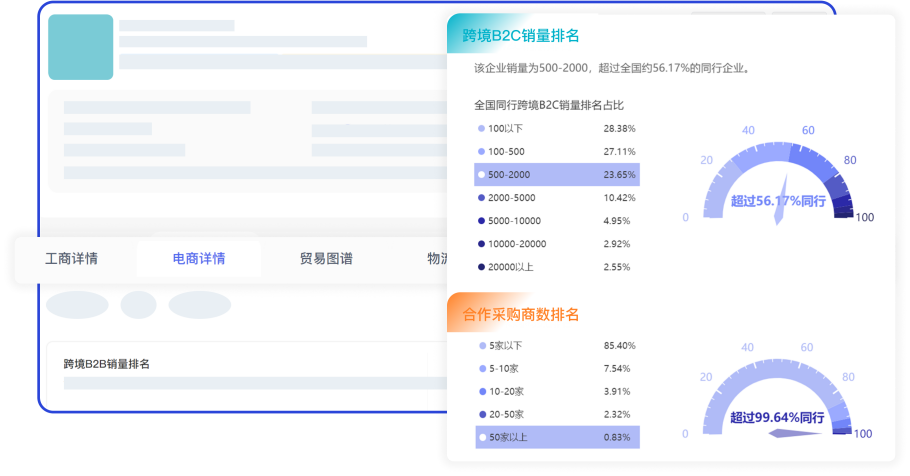The width and height of the screenshot is (910, 476).
Task: Click the 超过56.17%同行 gauge chart
Action: (x=777, y=180)
